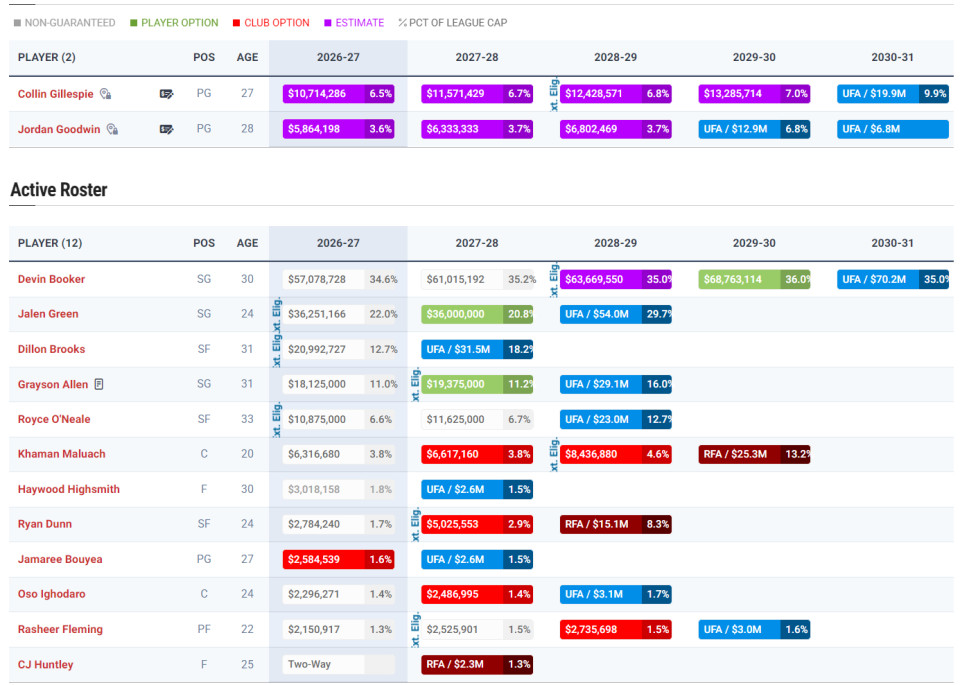Click the Estimate legend label
Screen dimensions: 960x685
tap(360, 23)
